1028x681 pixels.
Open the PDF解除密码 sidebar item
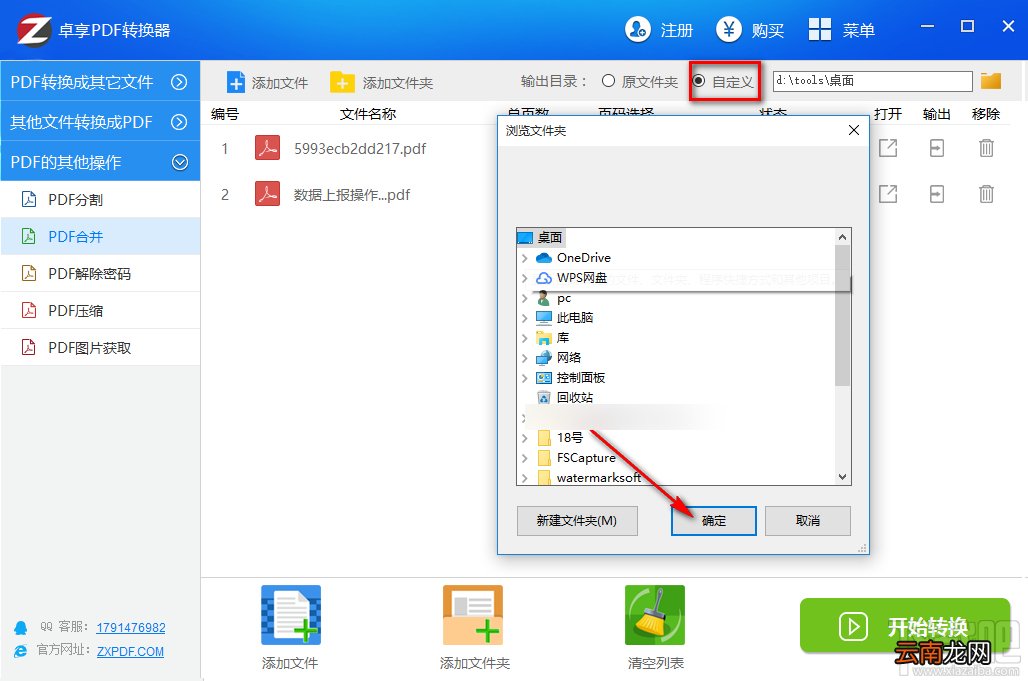tap(100, 273)
